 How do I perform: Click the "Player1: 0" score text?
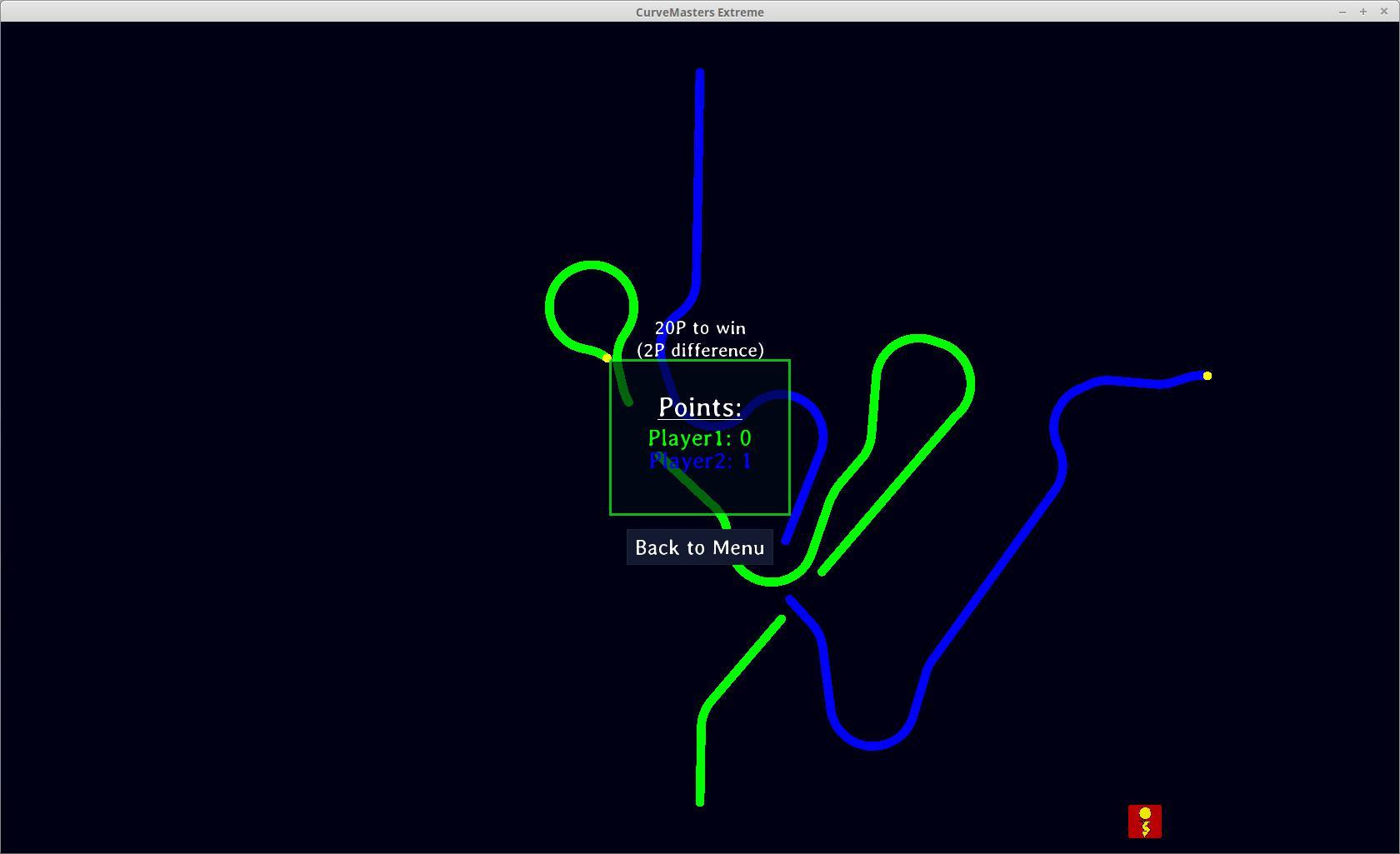[x=700, y=438]
